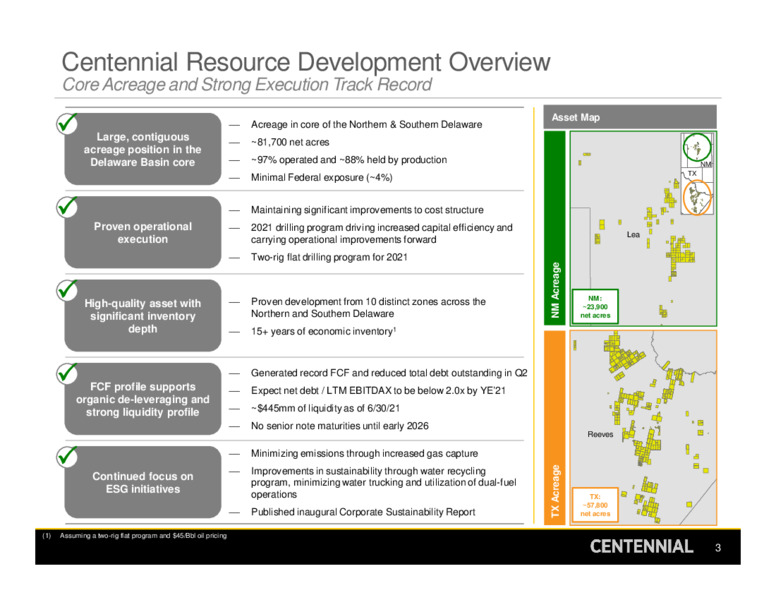Select the 'Large, contiguous acreage position' box

tap(143, 149)
